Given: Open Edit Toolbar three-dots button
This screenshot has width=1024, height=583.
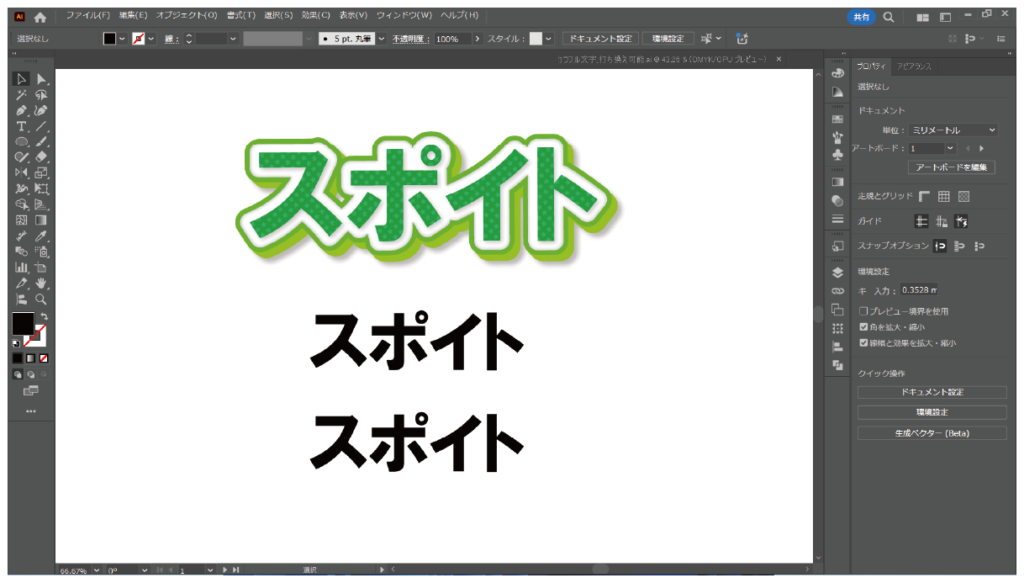Looking at the screenshot, I should 31,411.
